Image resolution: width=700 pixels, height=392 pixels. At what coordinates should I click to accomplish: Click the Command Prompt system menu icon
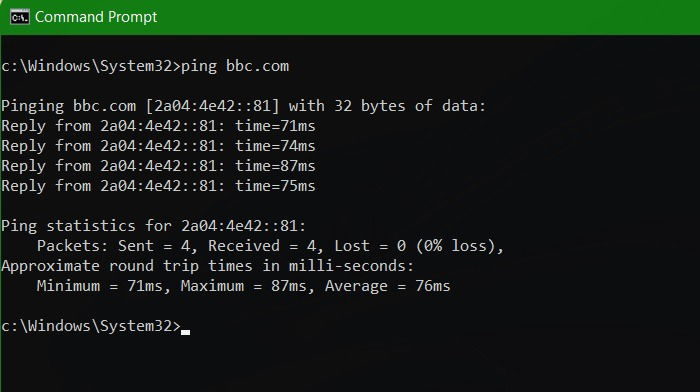[x=20, y=17]
